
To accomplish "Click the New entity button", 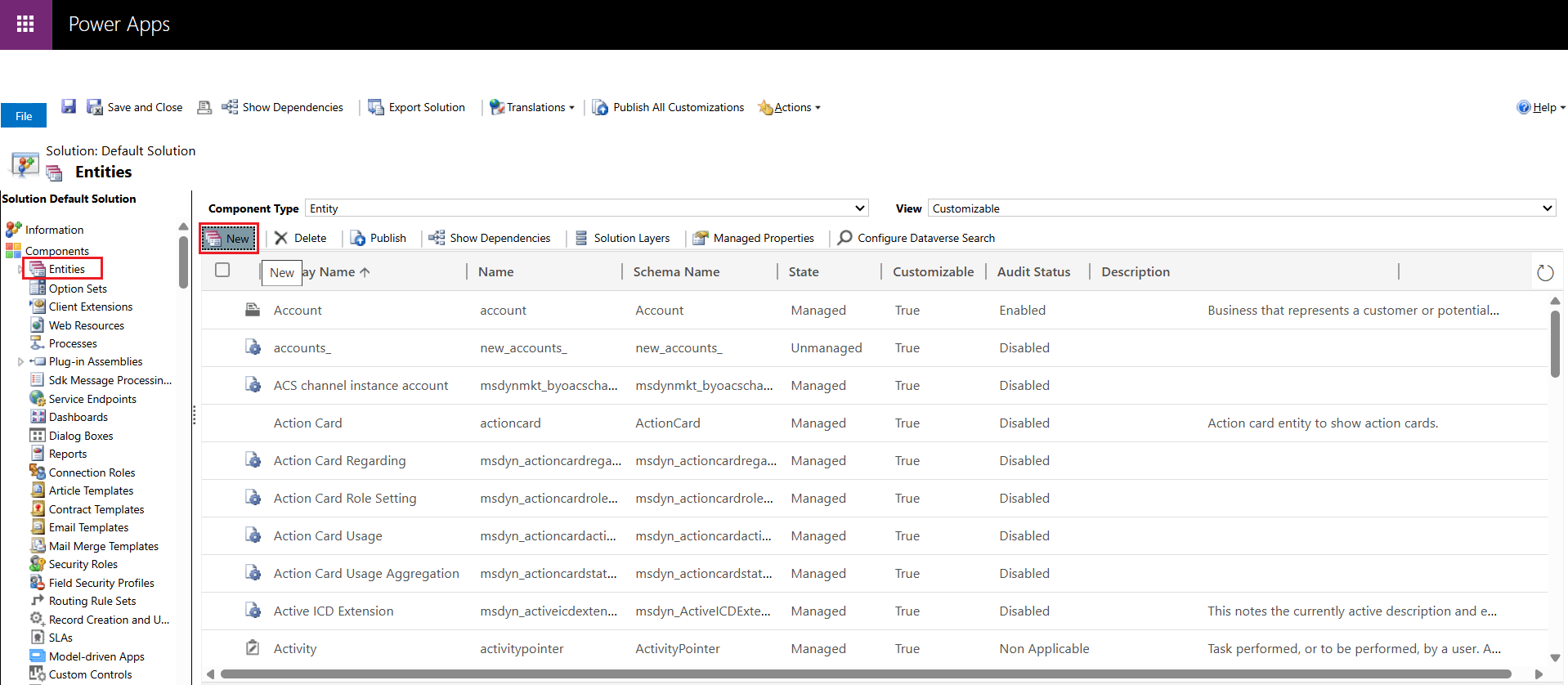I will [x=229, y=239].
